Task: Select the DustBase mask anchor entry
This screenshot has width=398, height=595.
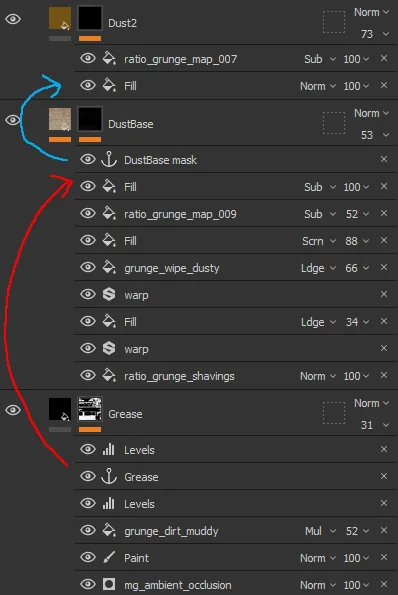Action: (x=235, y=160)
